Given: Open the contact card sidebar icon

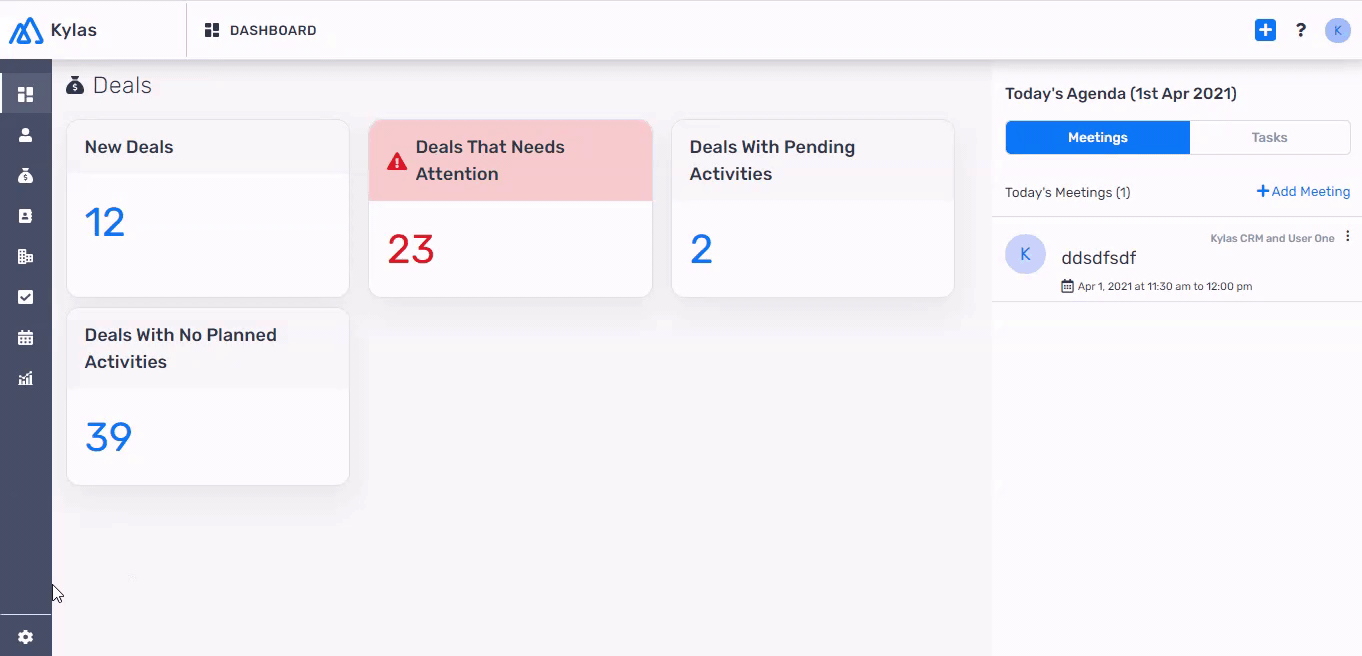Looking at the screenshot, I should [26, 216].
